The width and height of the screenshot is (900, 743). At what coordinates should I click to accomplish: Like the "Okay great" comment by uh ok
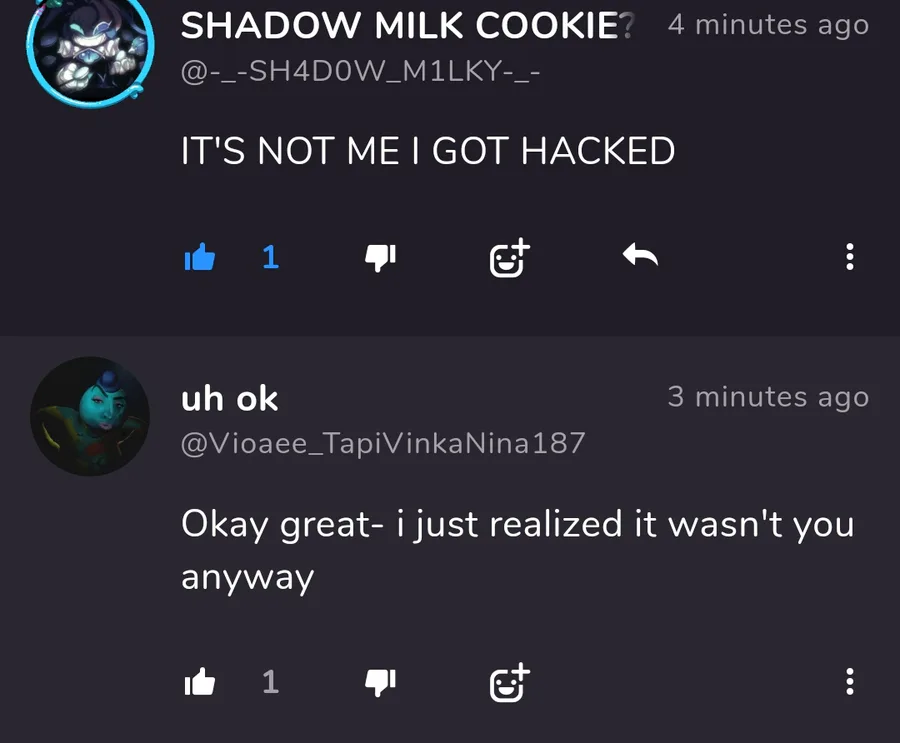coord(200,682)
